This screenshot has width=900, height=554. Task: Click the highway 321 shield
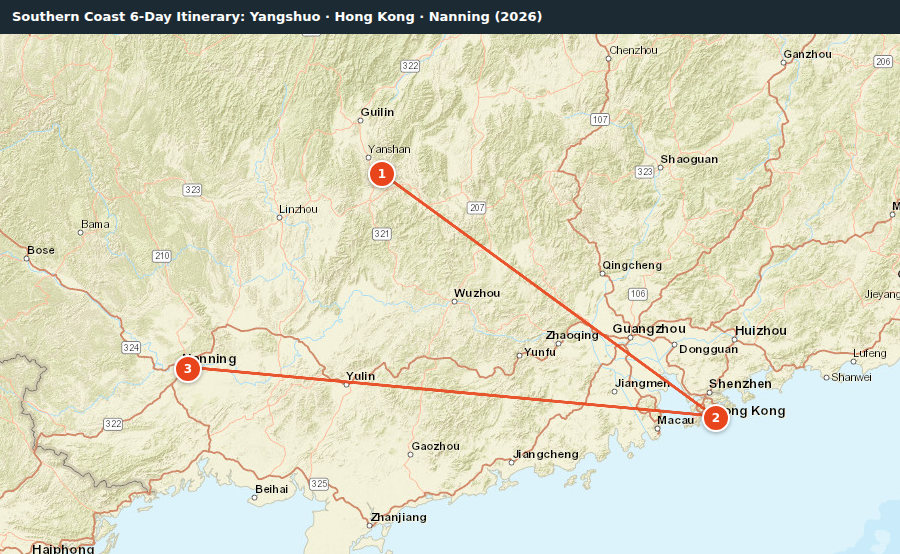(x=382, y=234)
